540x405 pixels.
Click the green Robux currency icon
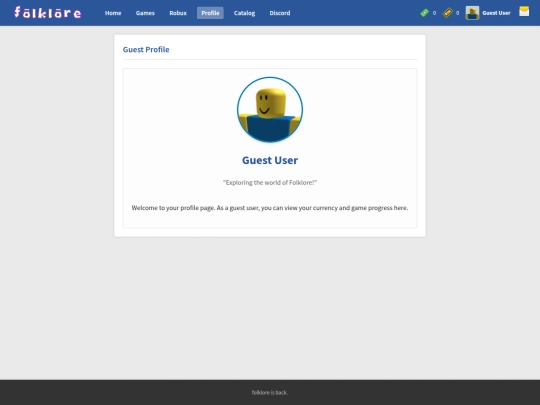pos(424,13)
